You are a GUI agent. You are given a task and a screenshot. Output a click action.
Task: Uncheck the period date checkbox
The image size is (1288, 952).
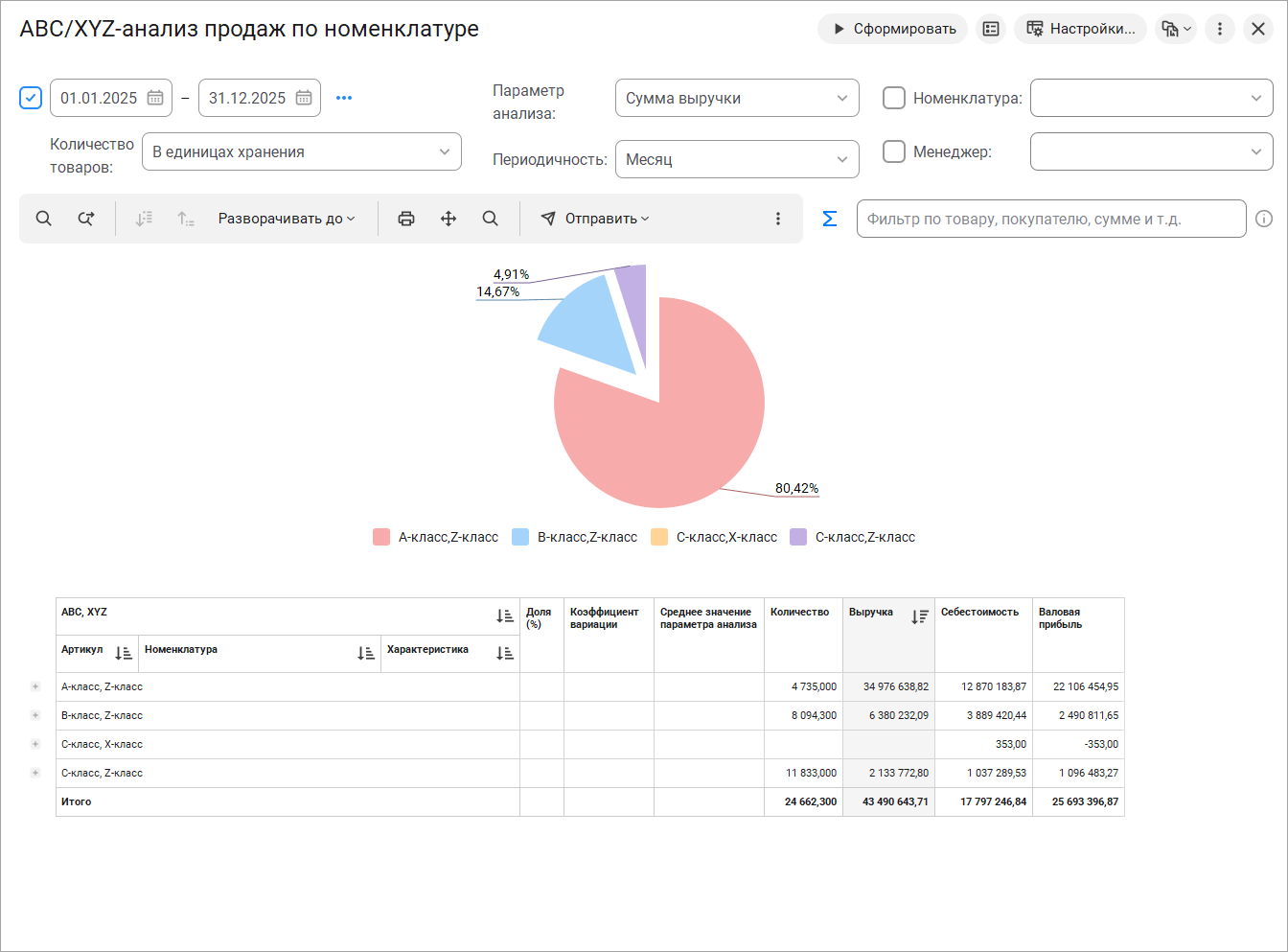[31, 98]
